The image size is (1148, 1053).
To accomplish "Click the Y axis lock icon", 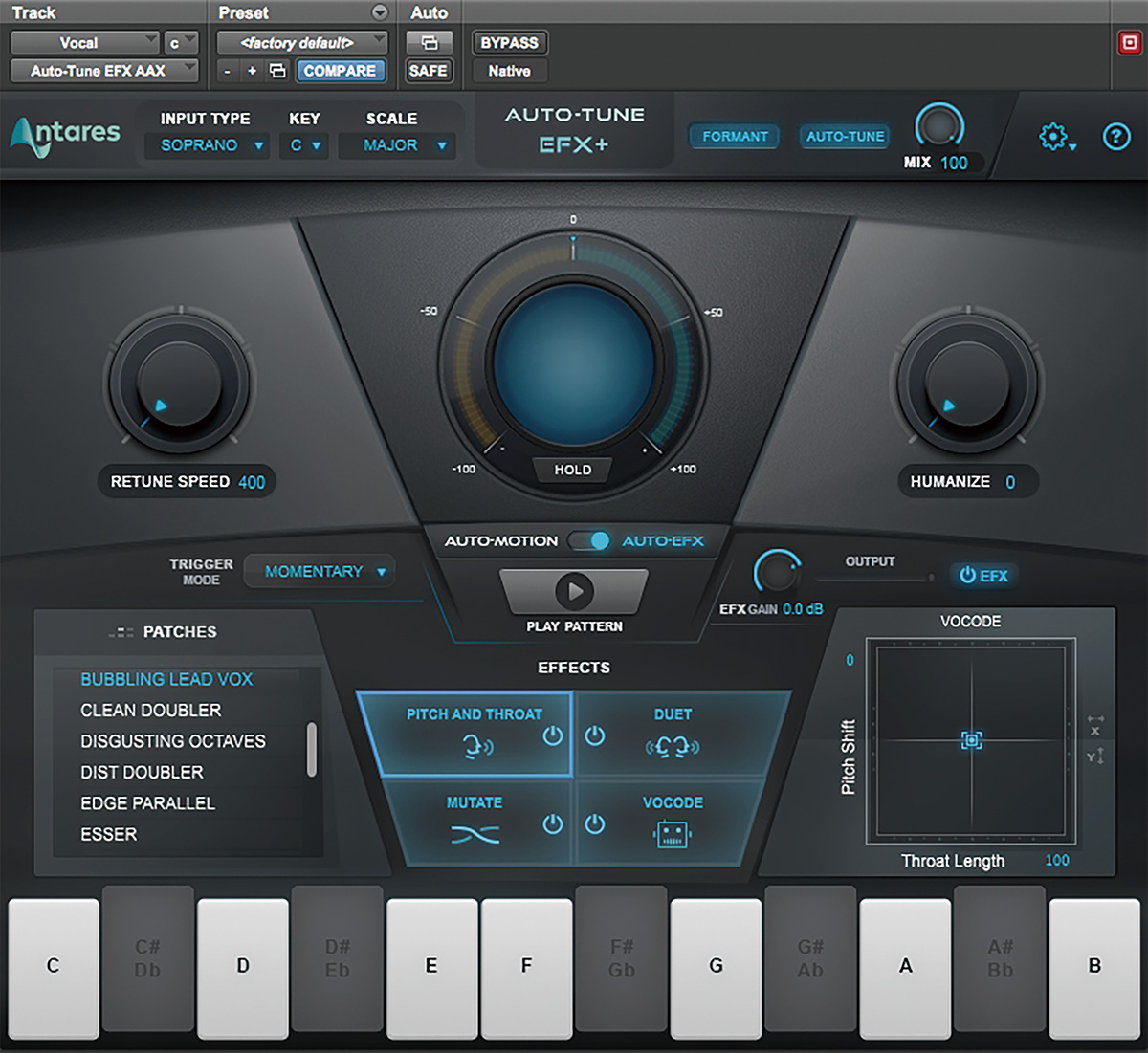I will tap(1095, 756).
